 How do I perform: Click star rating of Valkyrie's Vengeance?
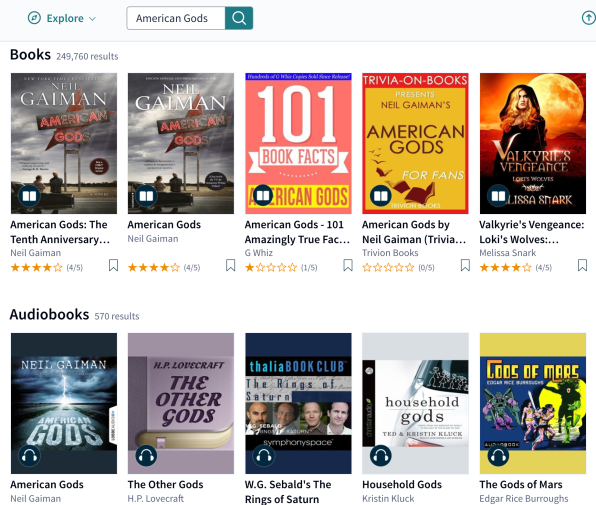(x=506, y=268)
